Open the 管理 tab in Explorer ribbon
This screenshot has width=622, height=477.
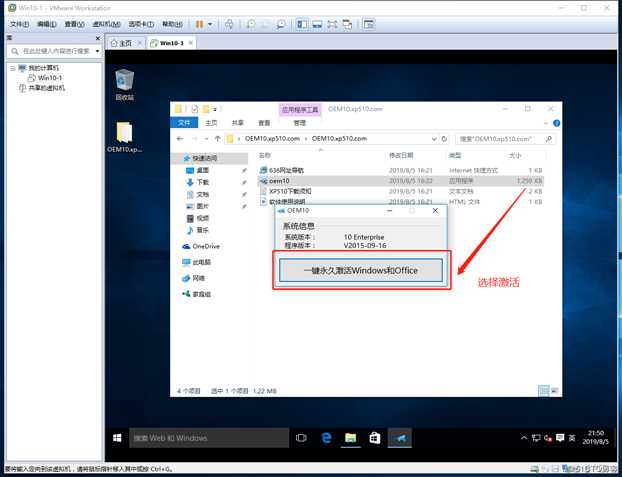[x=299, y=123]
